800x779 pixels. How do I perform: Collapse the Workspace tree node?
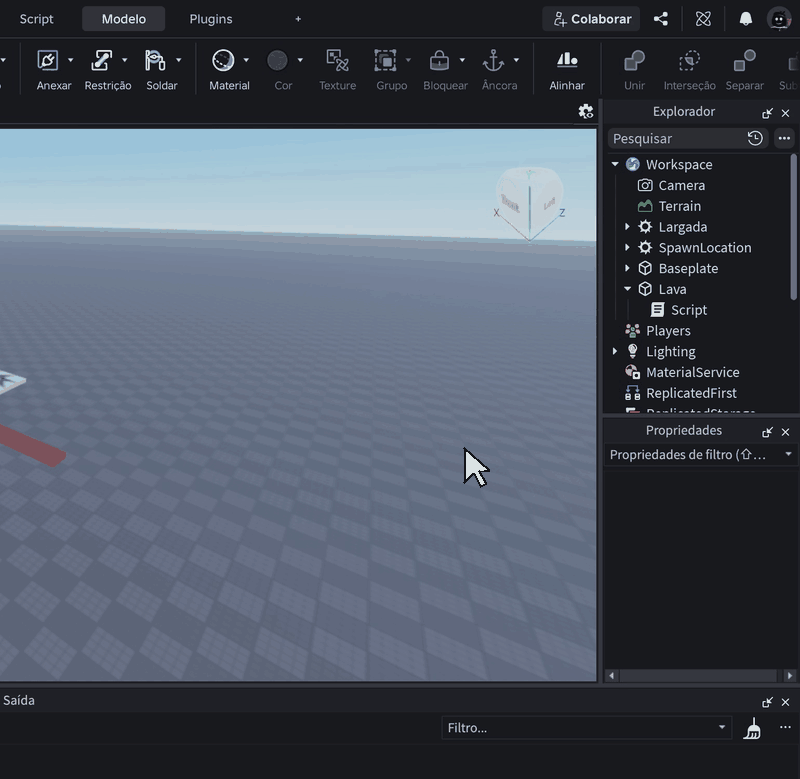615,164
